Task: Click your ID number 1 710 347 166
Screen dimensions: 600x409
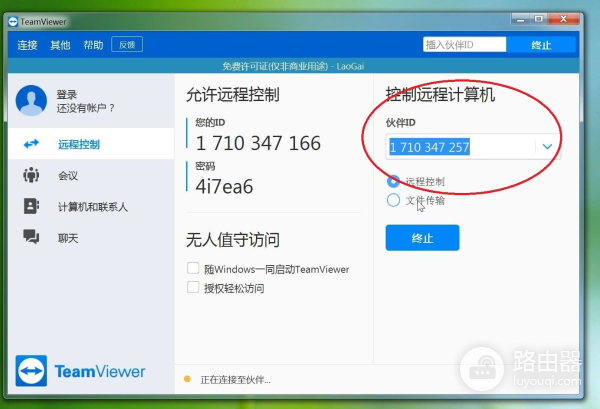Action: pos(258,143)
